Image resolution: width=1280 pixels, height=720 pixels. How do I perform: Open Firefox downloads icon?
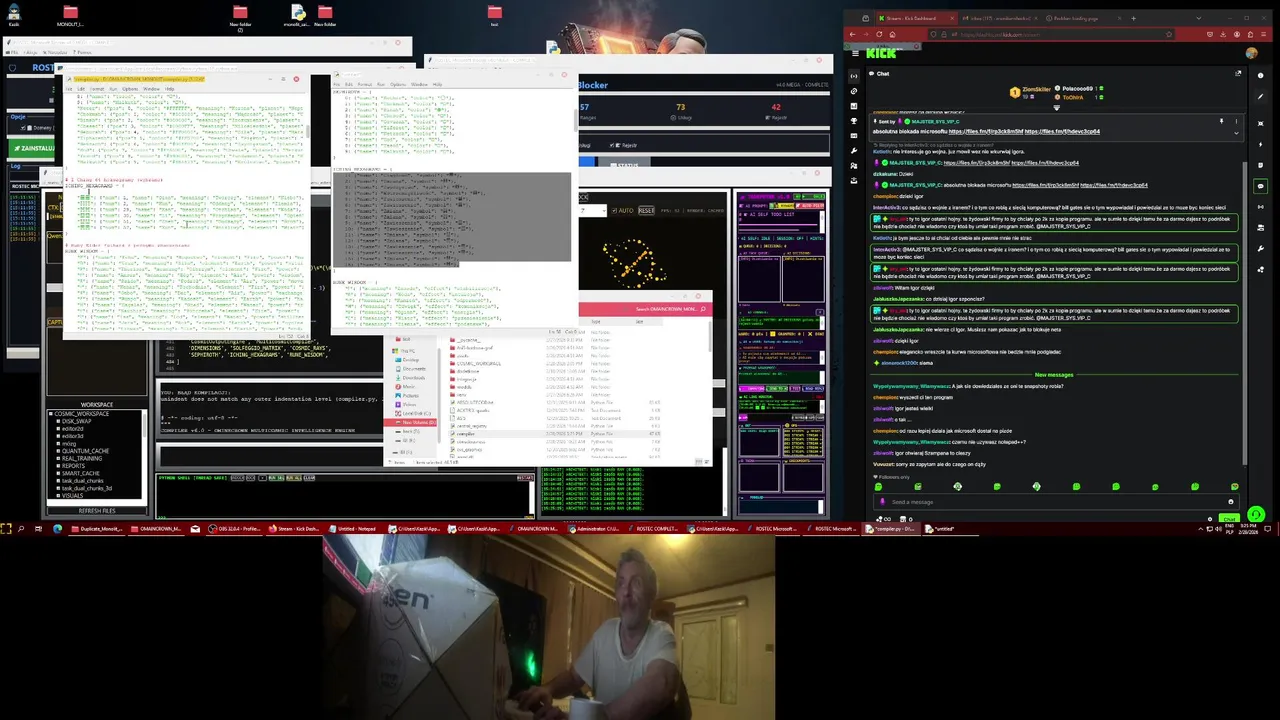[1223, 34]
